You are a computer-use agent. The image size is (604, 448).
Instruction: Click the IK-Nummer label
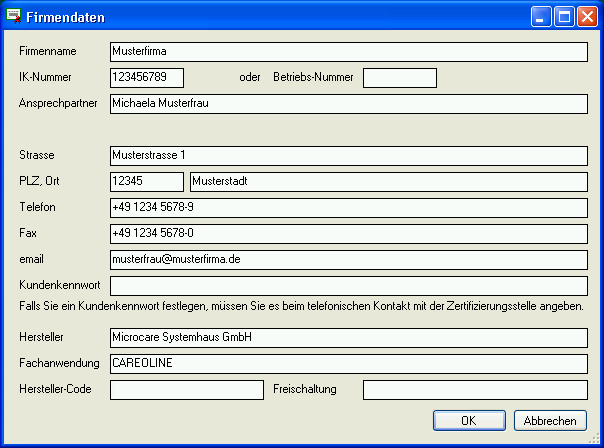click(45, 77)
